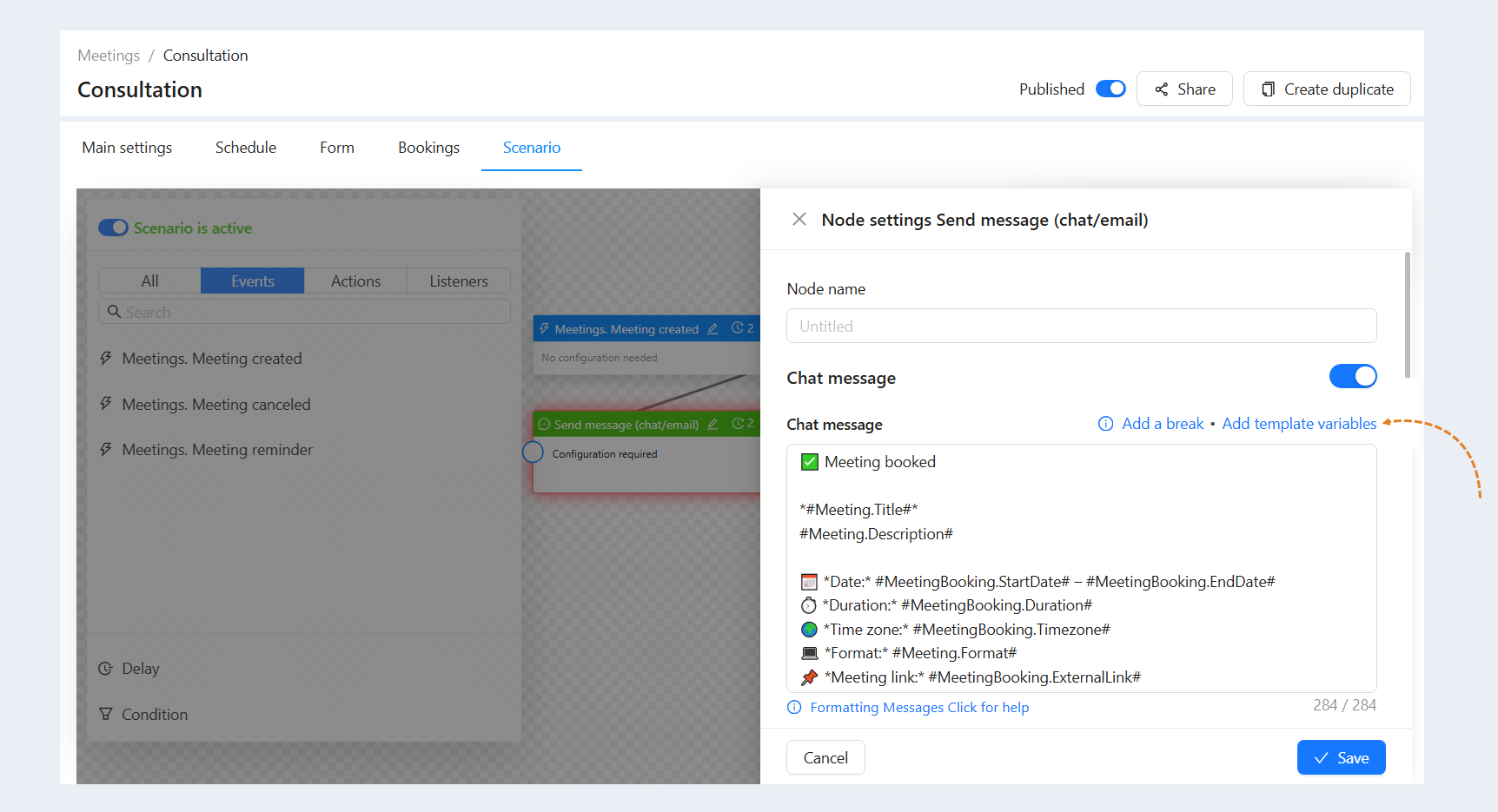Open Formatting Messages help link

point(919,707)
